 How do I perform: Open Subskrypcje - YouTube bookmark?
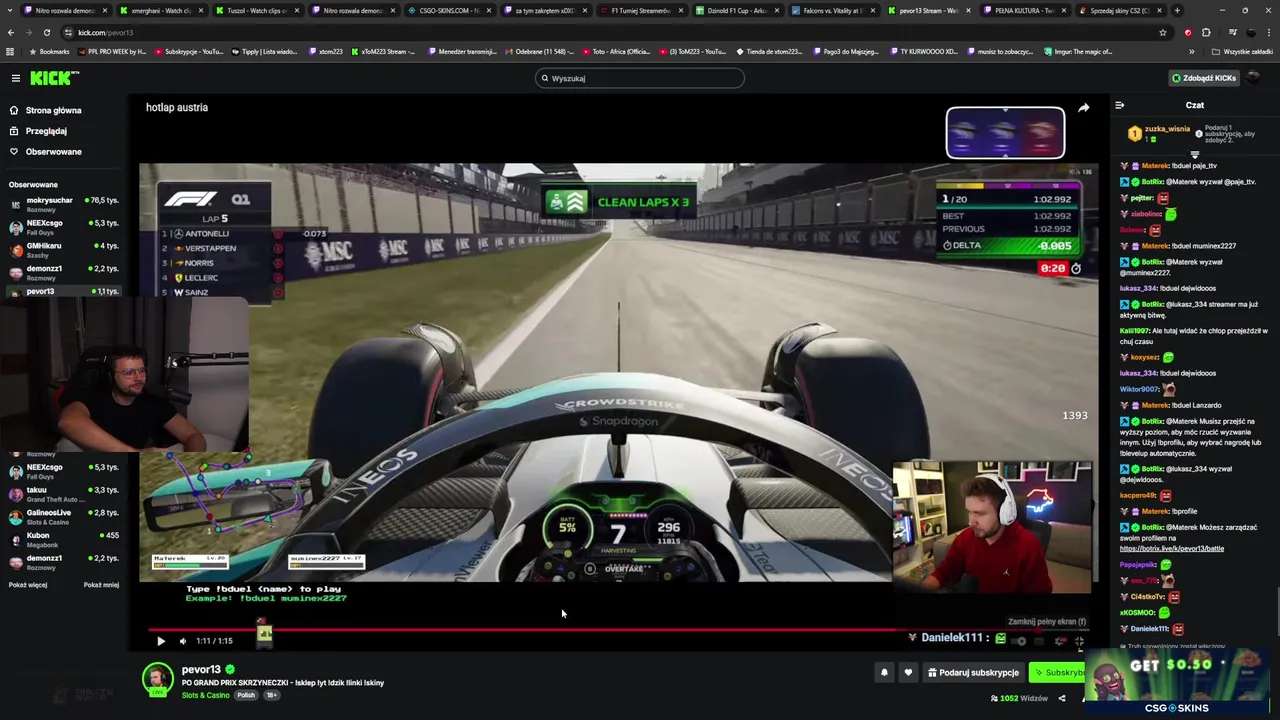[189, 51]
